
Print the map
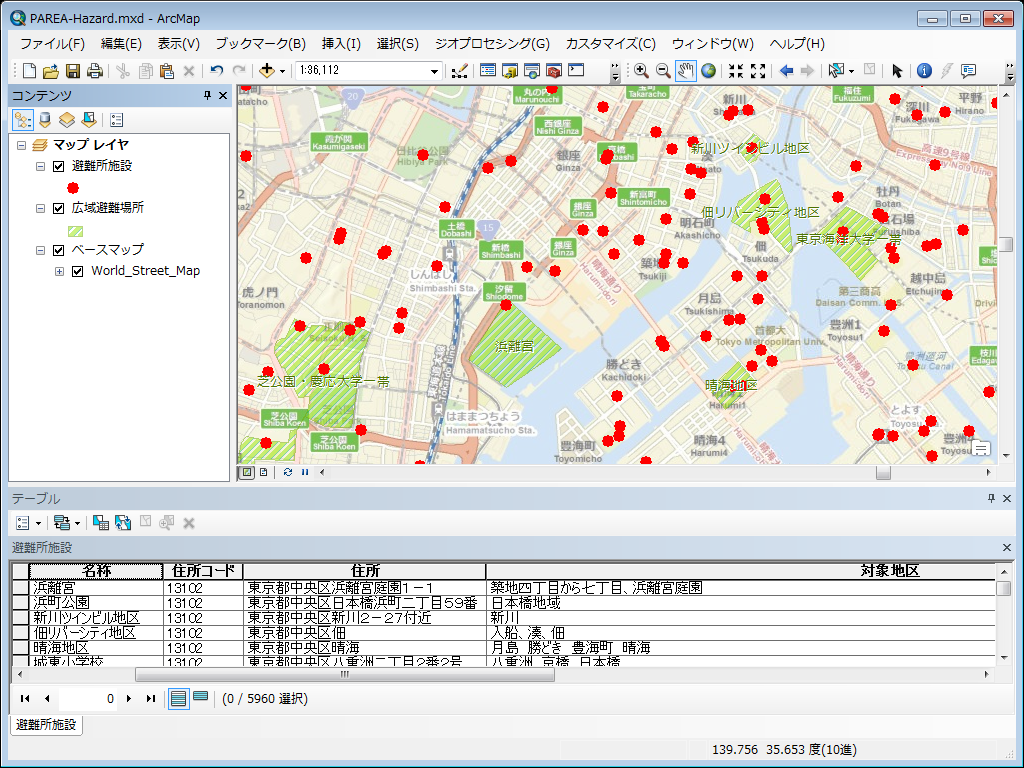[95, 71]
